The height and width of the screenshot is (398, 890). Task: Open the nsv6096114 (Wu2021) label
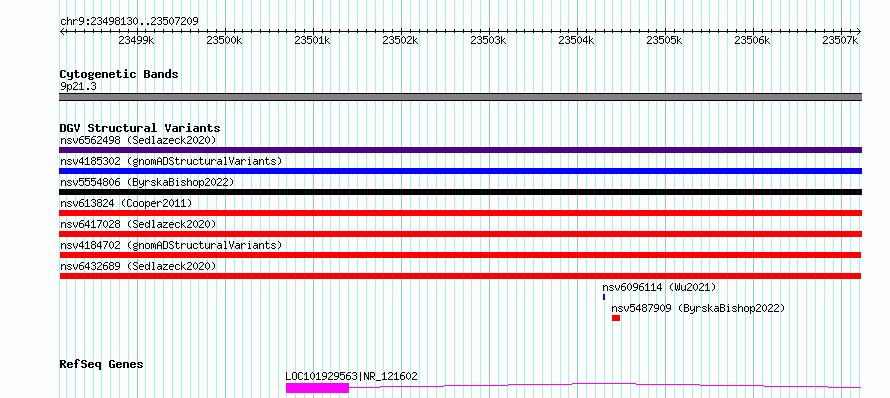pos(660,287)
